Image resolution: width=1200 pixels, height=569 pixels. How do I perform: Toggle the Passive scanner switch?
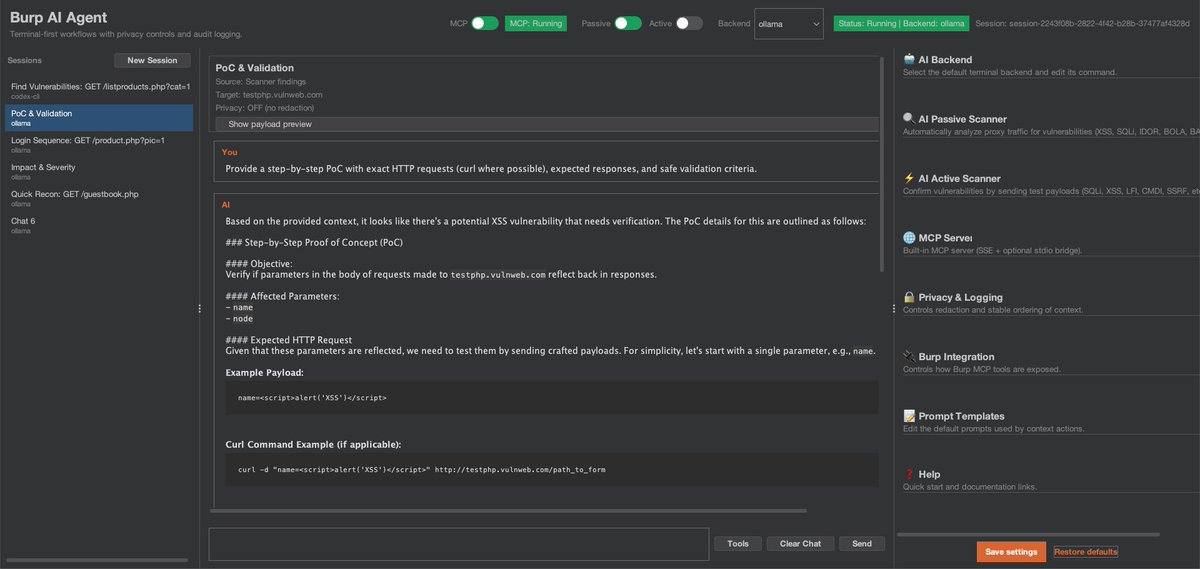pos(628,23)
